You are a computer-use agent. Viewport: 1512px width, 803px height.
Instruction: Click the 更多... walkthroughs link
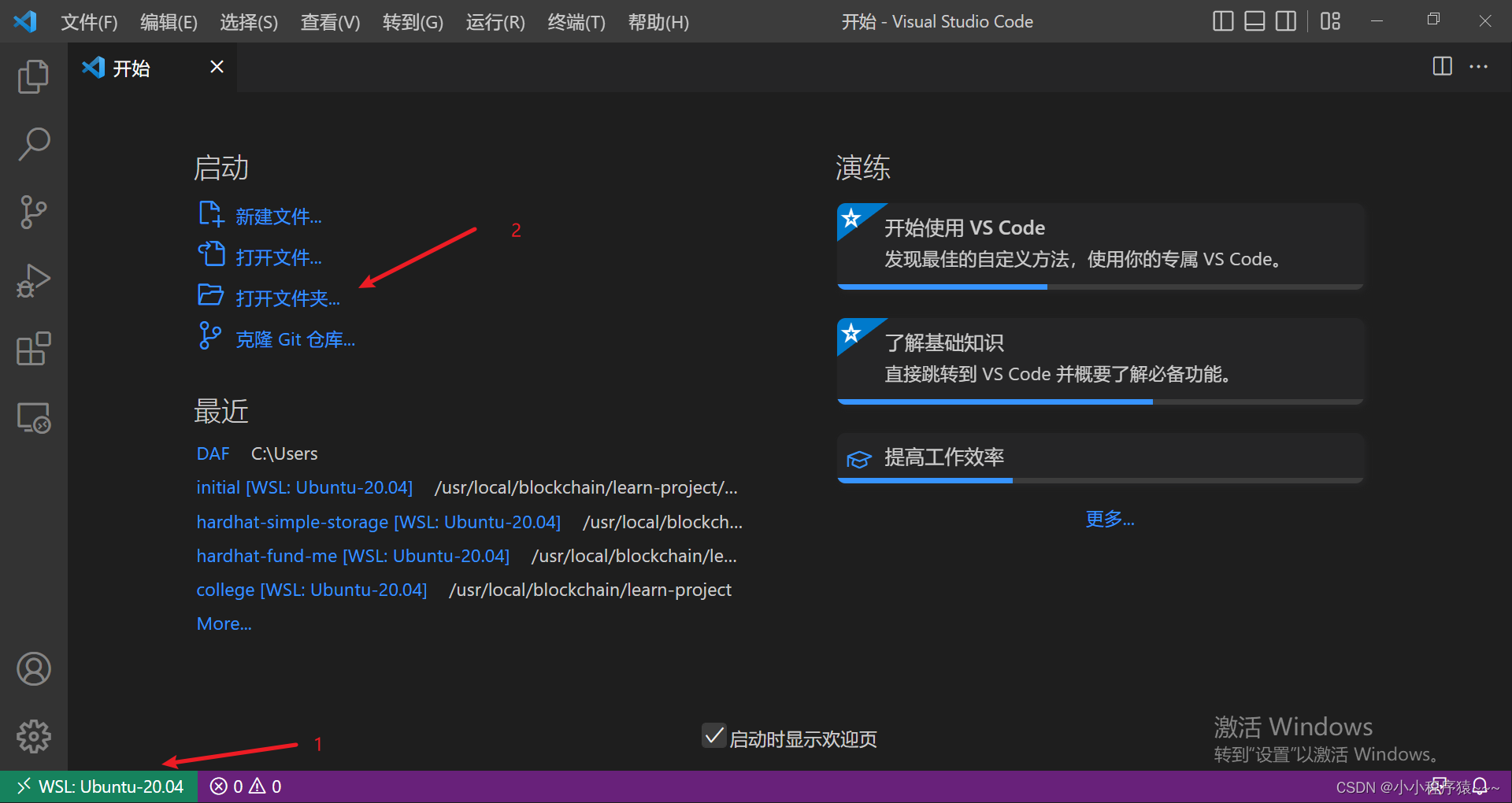pos(1110,519)
